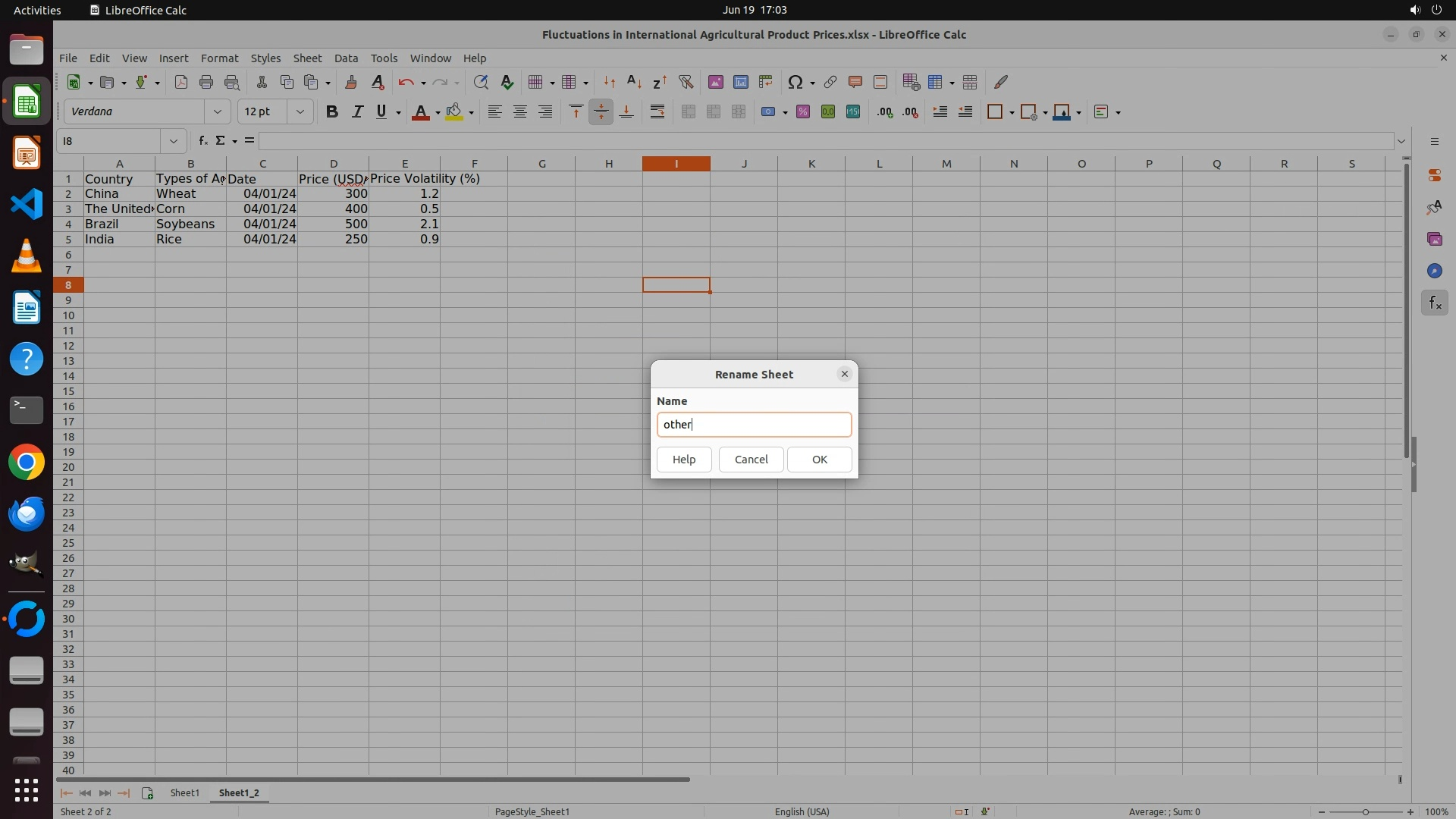
Task: Toggle Wrap Text button
Action: [x=657, y=112]
